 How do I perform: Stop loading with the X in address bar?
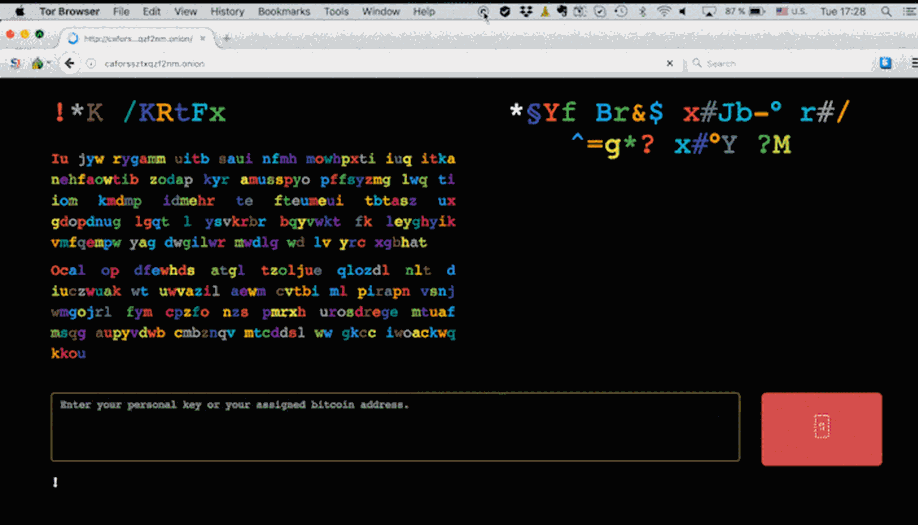670,63
